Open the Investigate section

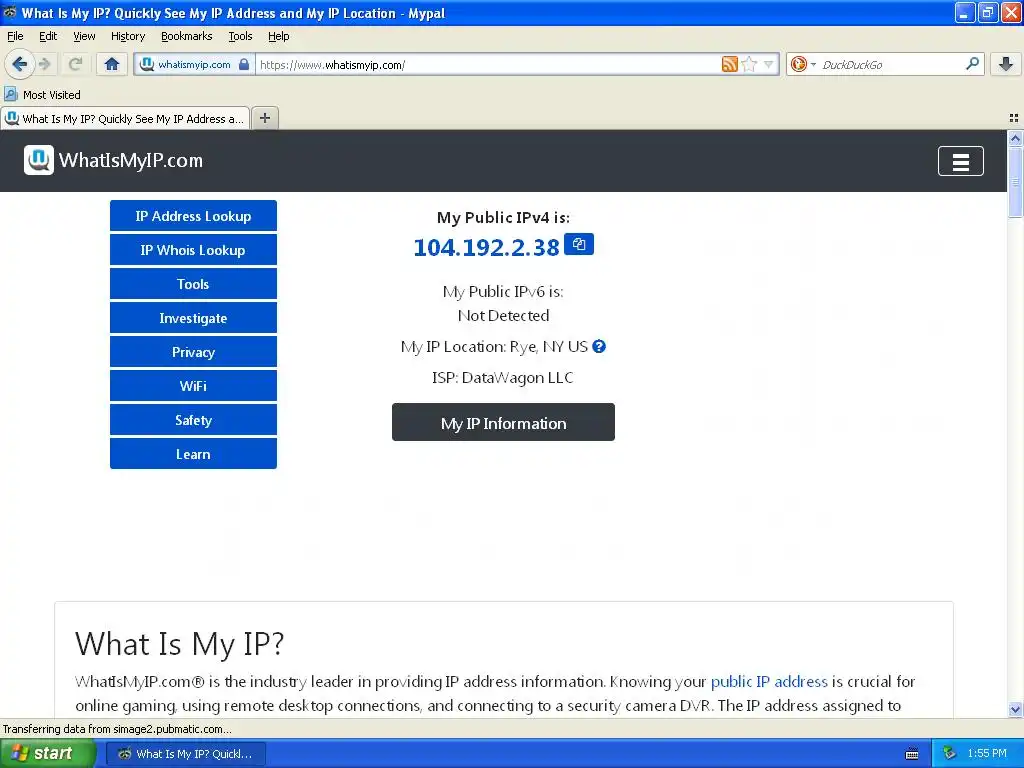[x=193, y=318]
